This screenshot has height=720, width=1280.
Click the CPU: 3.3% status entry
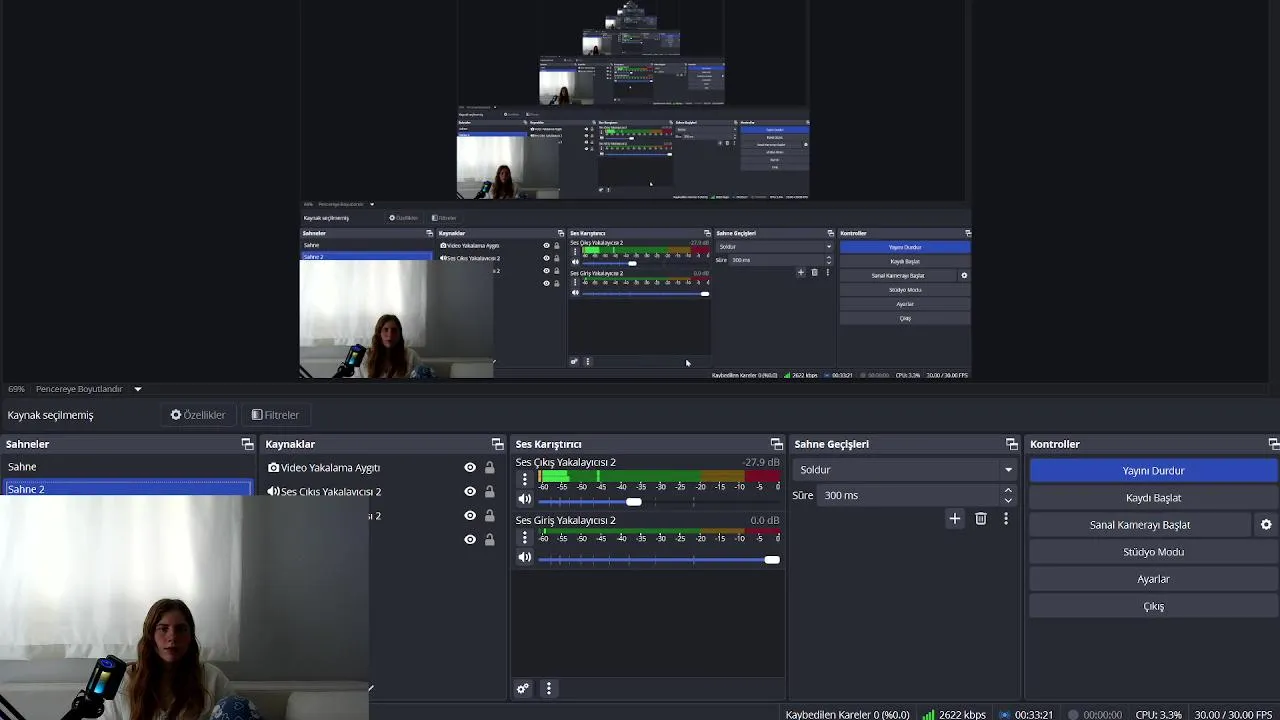(x=1158, y=714)
